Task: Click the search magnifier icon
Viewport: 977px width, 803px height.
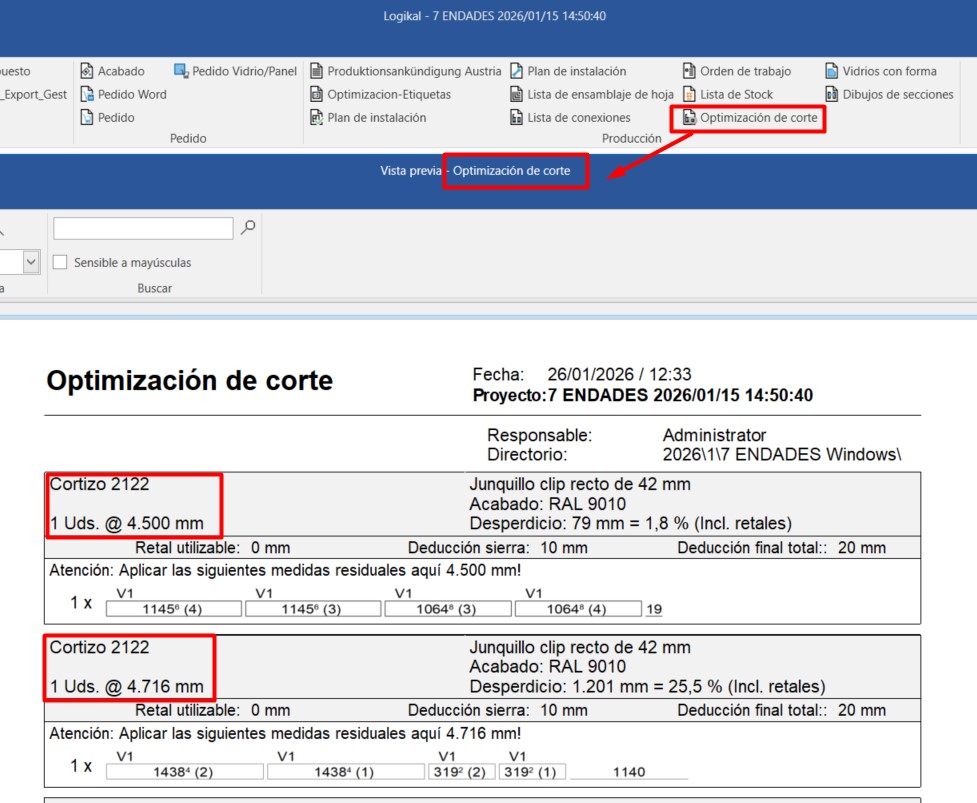Action: pos(248,228)
